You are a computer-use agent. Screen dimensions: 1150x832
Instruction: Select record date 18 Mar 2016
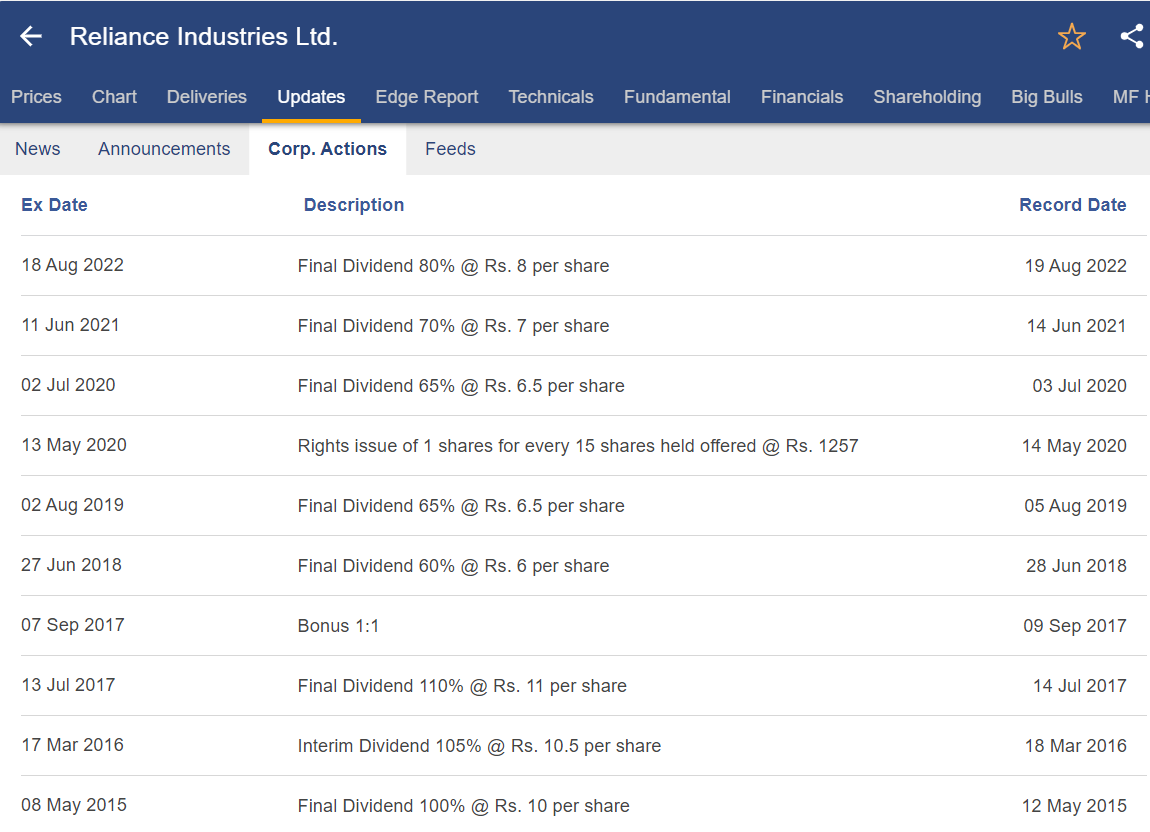(x=1075, y=746)
